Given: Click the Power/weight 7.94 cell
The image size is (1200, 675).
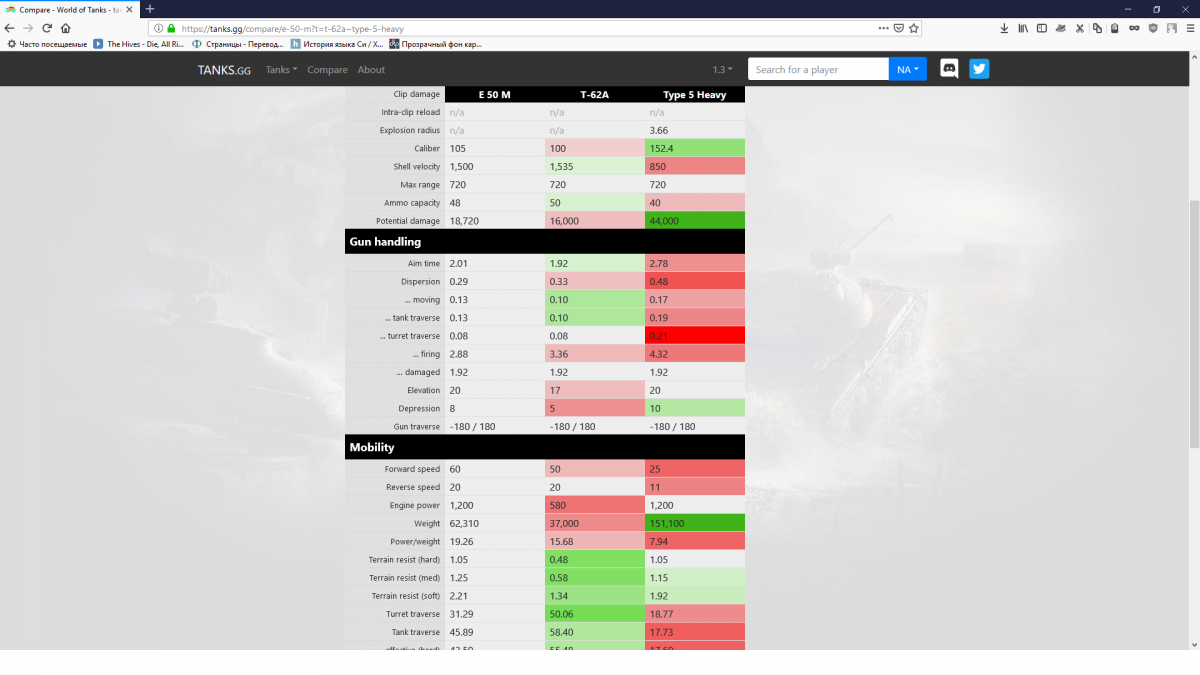Looking at the screenshot, I should [x=695, y=541].
